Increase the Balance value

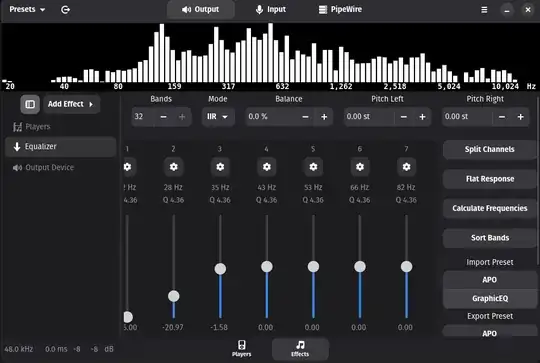(x=324, y=117)
